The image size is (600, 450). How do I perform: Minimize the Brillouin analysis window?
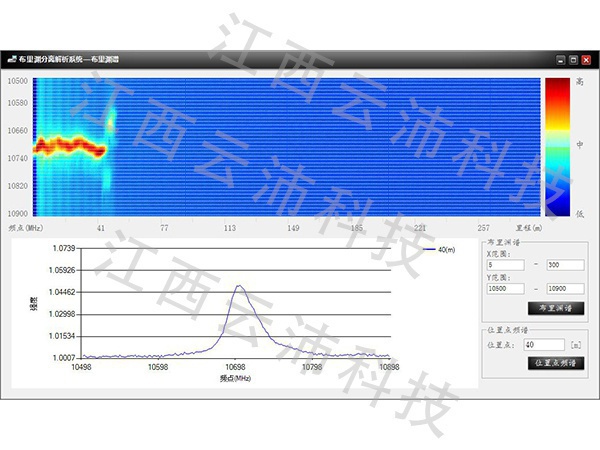pyautogui.click(x=561, y=60)
